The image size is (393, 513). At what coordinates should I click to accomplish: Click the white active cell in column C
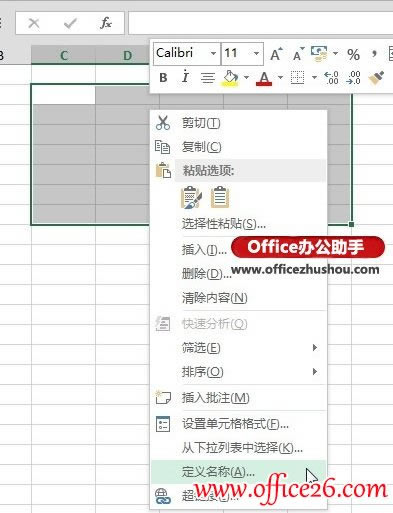click(64, 94)
